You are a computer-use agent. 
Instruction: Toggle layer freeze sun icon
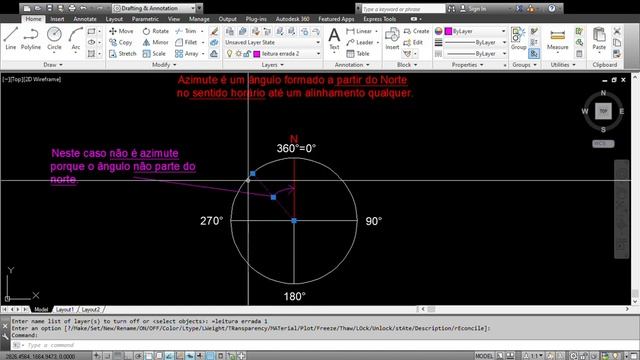click(238, 53)
